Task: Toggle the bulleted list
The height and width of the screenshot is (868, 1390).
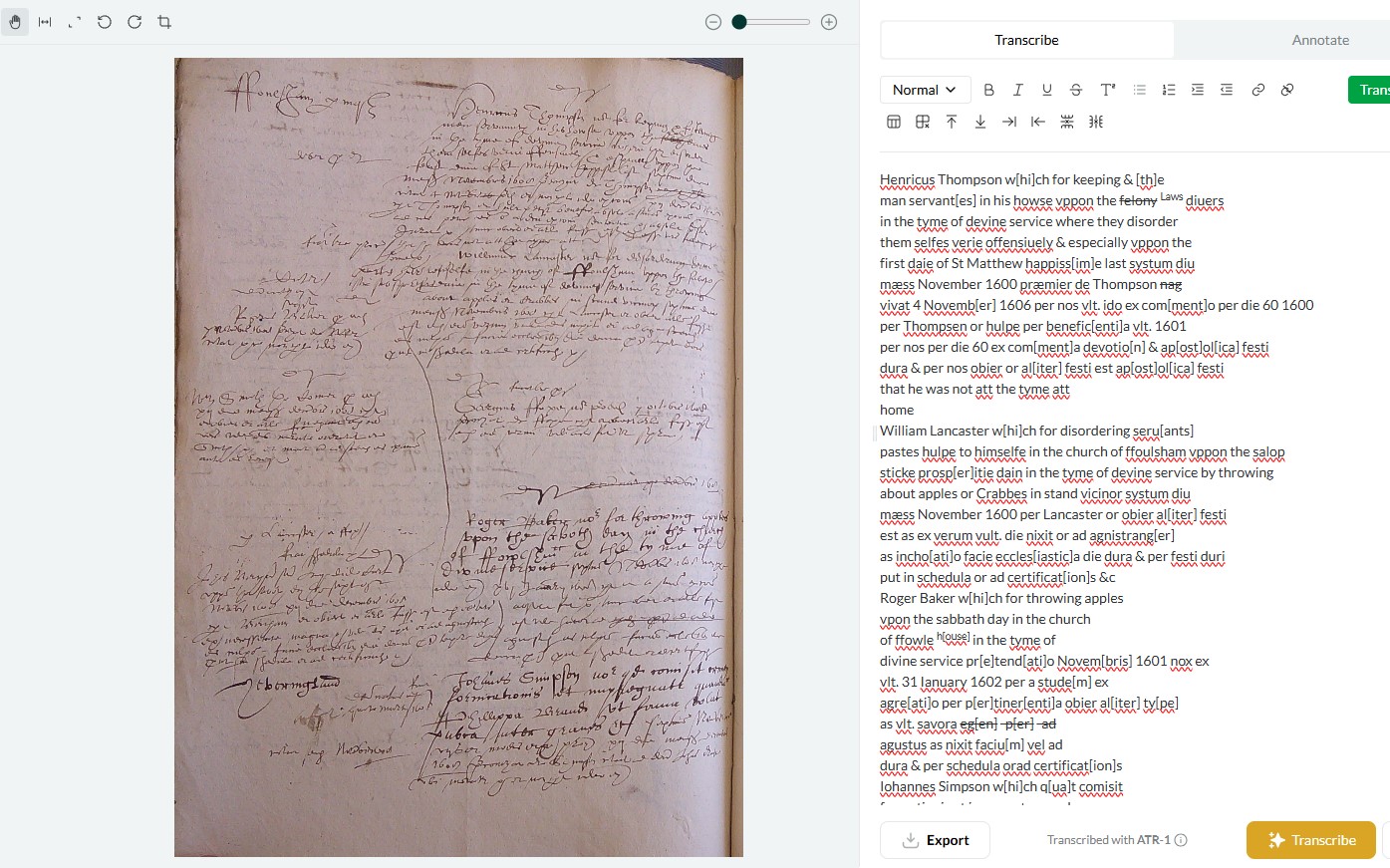Action: coord(1139,90)
